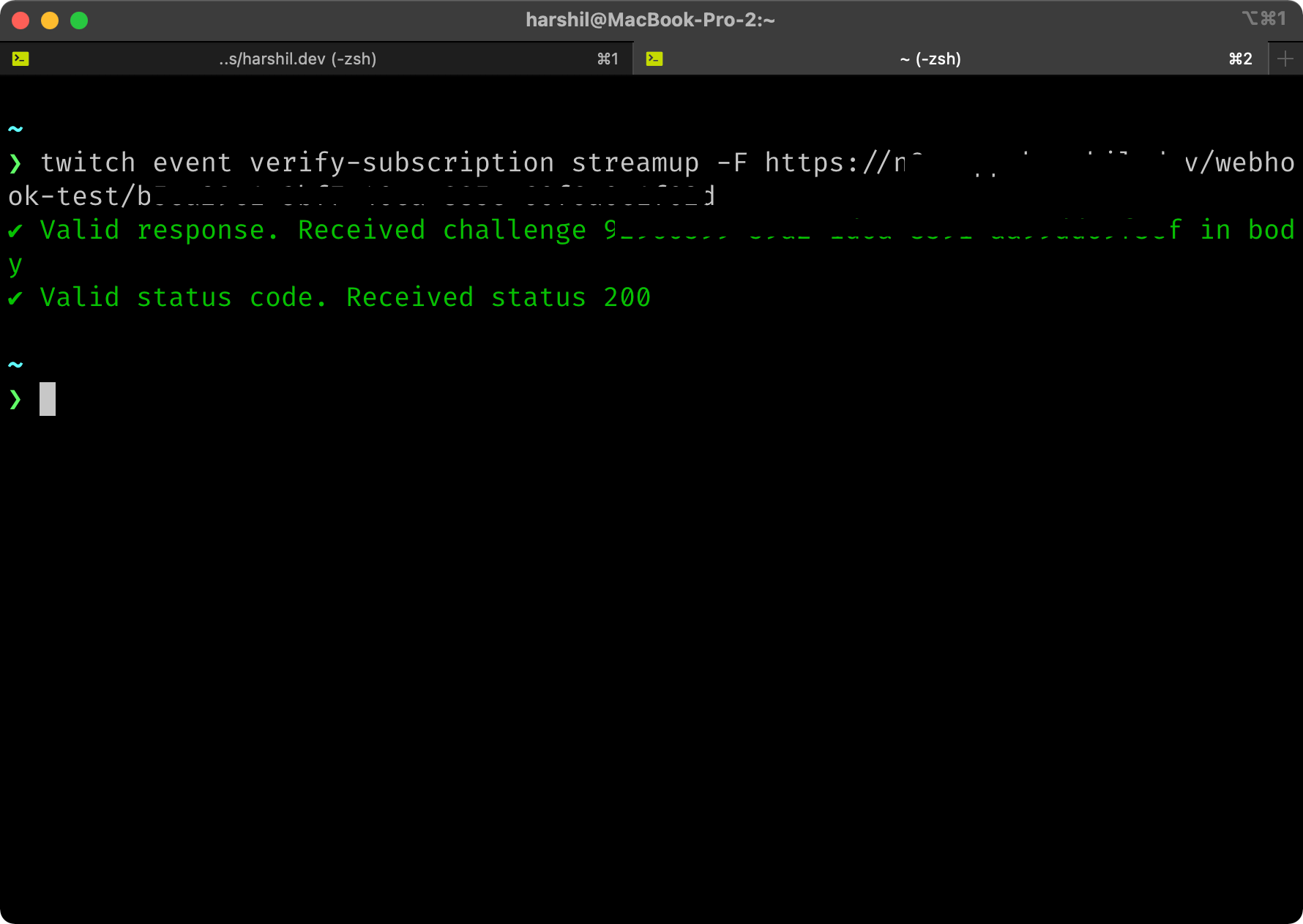Image resolution: width=1303 pixels, height=924 pixels.
Task: Click 'Valid status code. Received status 200'
Action: pos(346,297)
